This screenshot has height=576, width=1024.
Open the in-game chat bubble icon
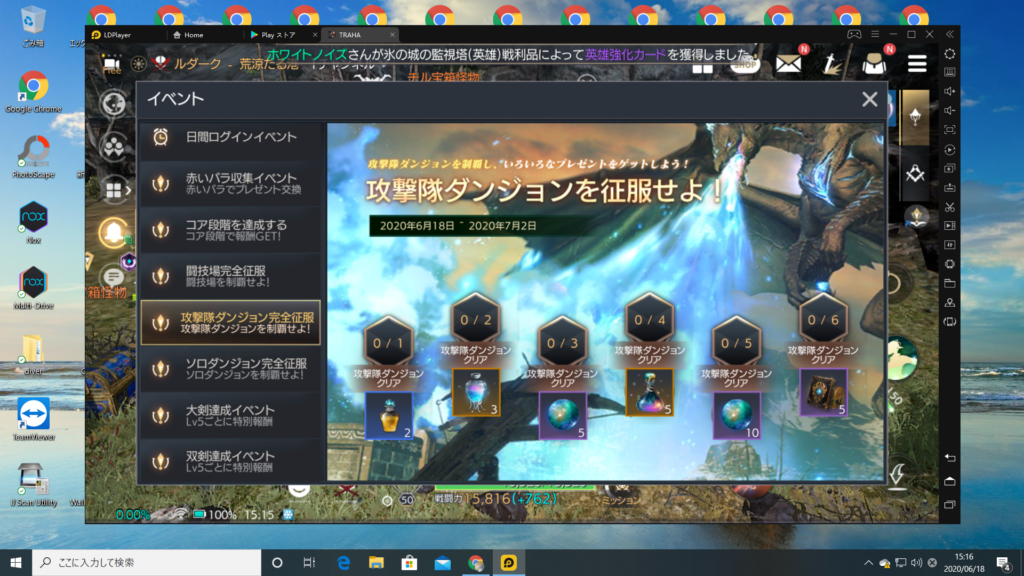[x=113, y=277]
